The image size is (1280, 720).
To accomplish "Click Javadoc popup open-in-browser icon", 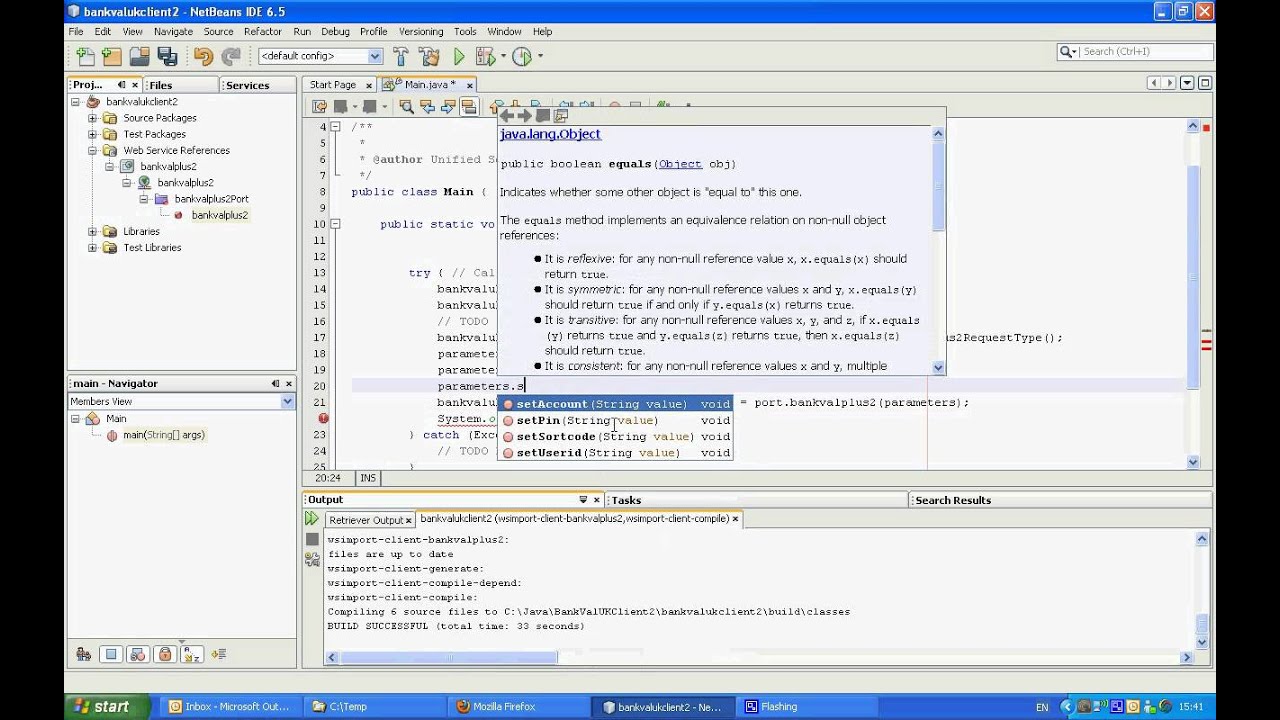I will (543, 116).
